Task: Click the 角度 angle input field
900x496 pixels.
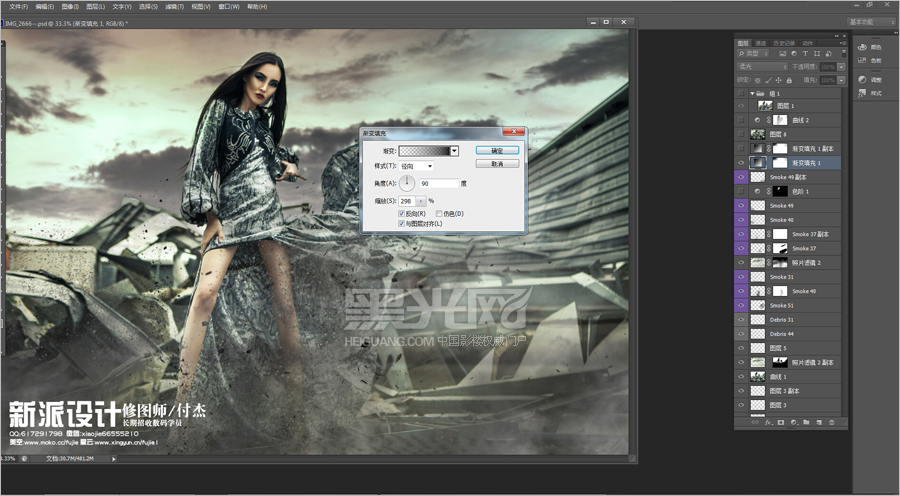Action: pos(439,183)
